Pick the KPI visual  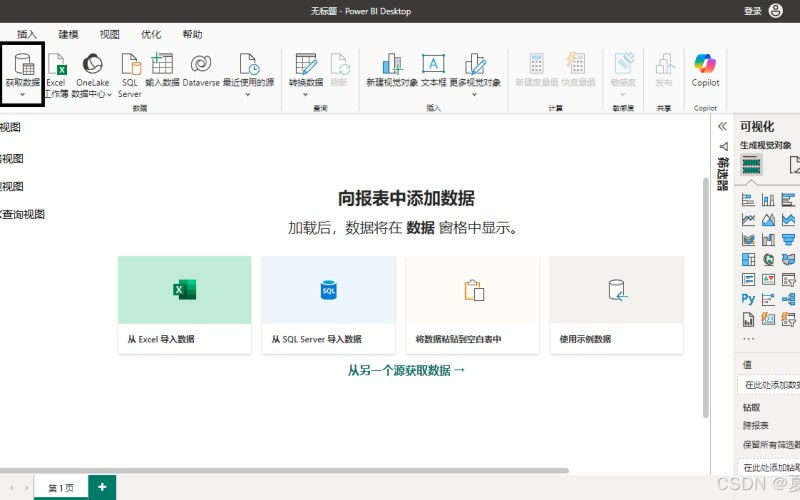[768, 280]
